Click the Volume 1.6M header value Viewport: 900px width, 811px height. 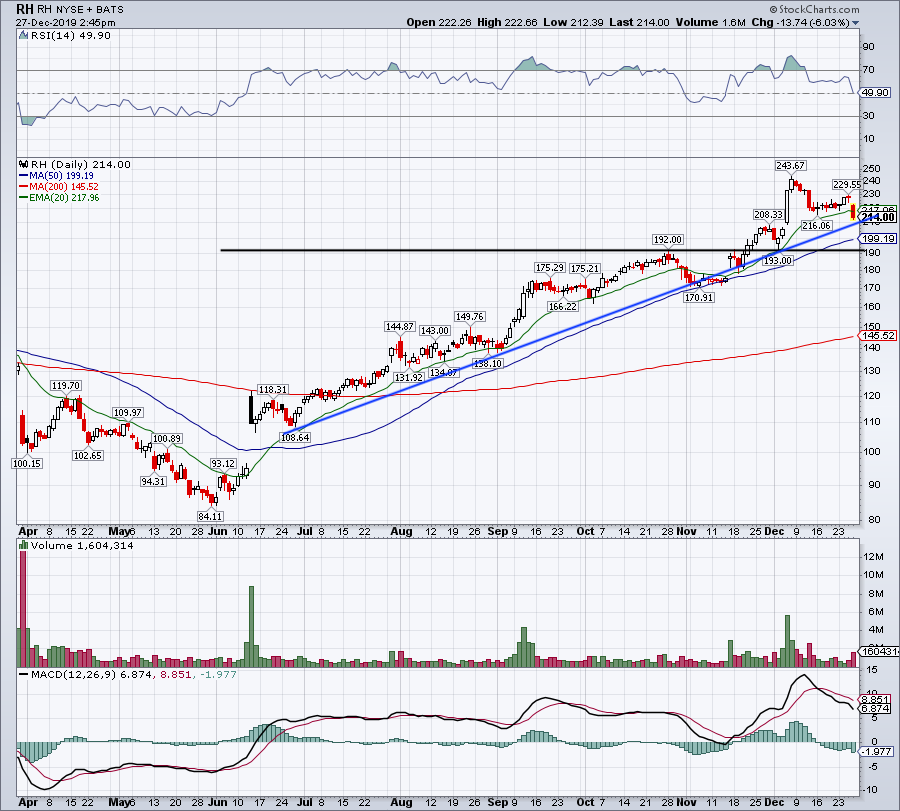711,22
